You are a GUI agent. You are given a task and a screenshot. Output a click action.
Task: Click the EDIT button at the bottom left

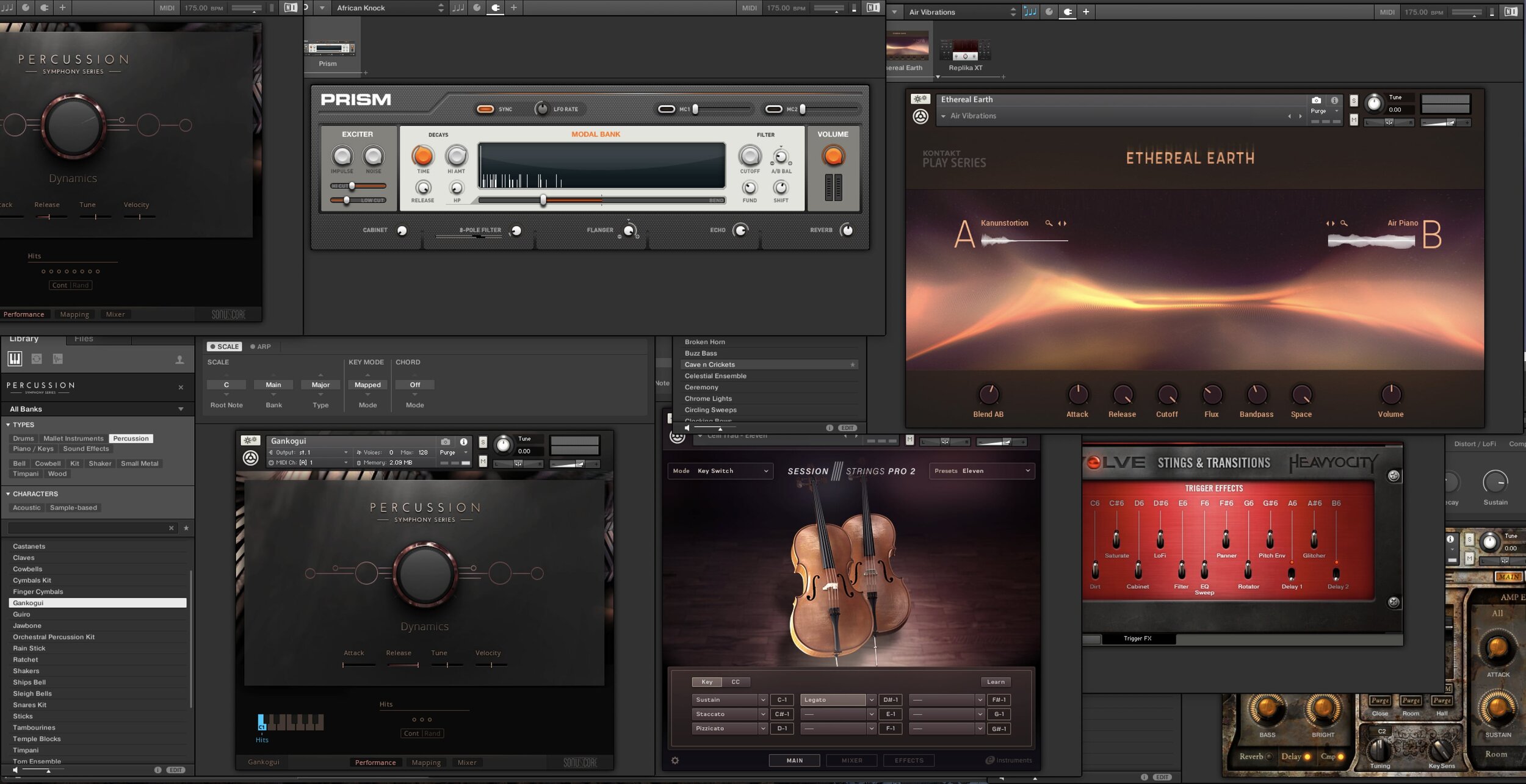point(175,770)
